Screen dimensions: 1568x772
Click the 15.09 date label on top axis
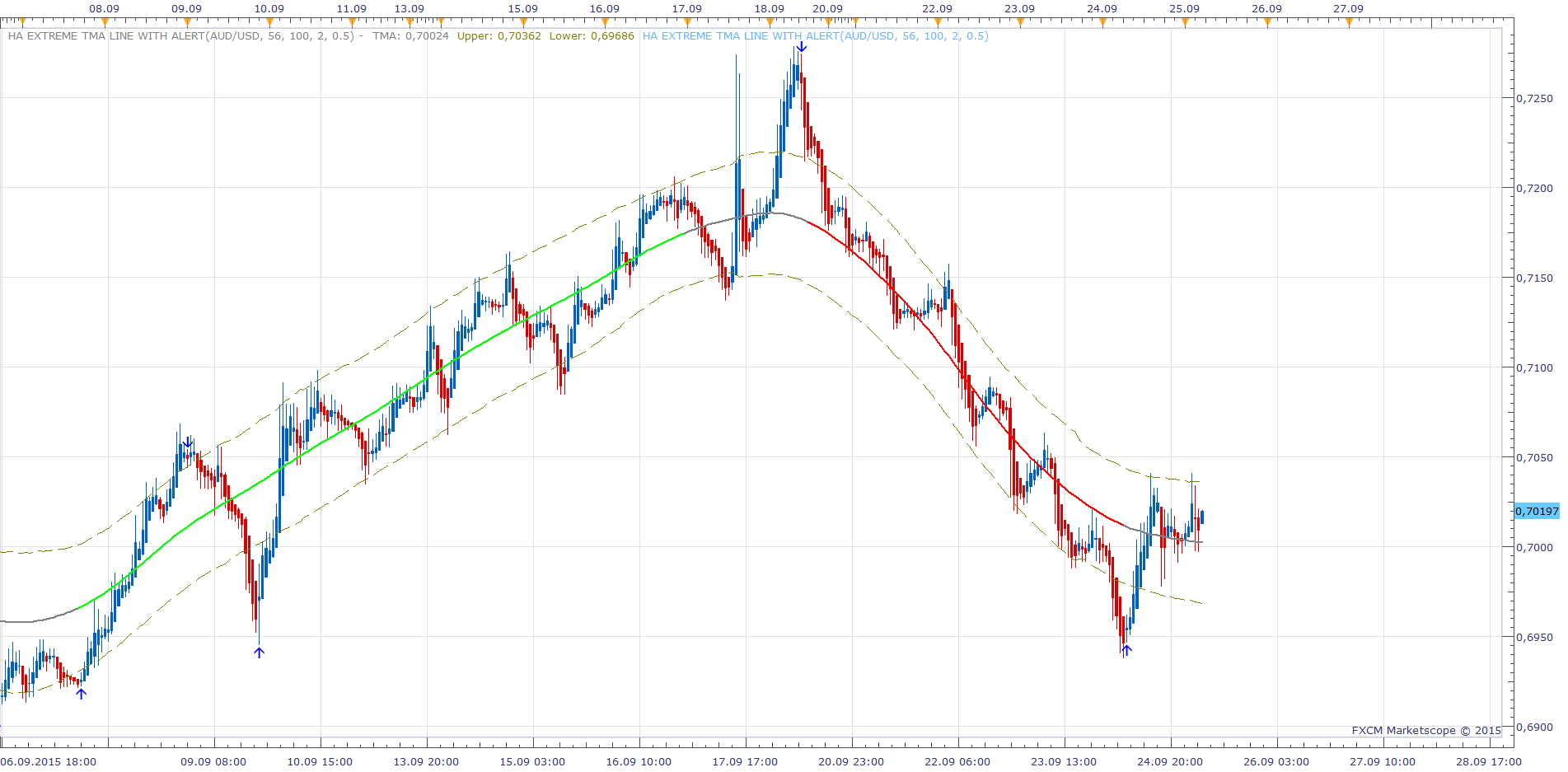click(x=522, y=9)
